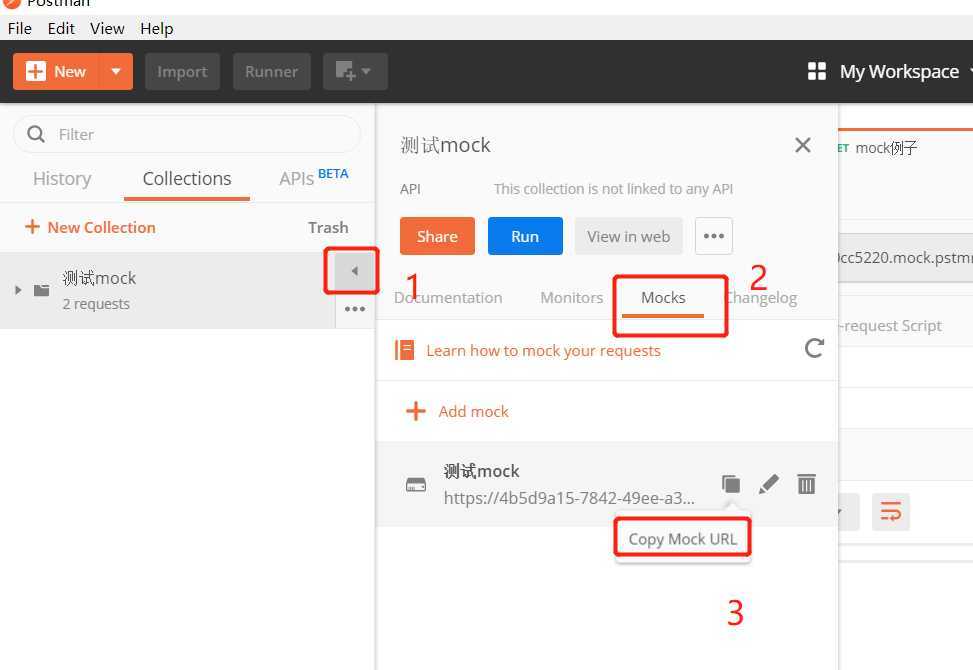Click the orange documentation book icon
The width and height of the screenshot is (973, 670).
coord(405,351)
